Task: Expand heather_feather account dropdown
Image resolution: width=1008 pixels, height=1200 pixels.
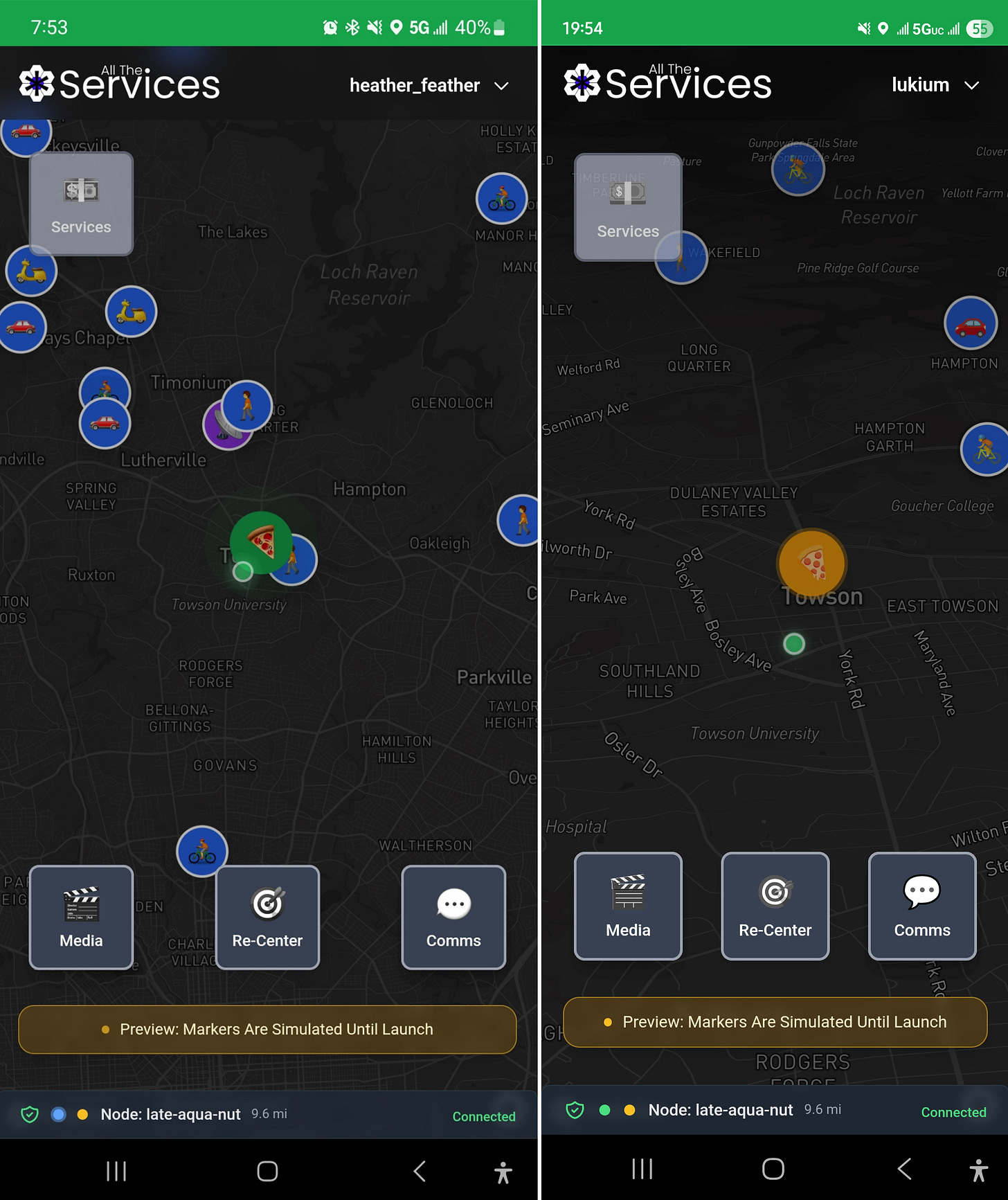Action: point(429,85)
